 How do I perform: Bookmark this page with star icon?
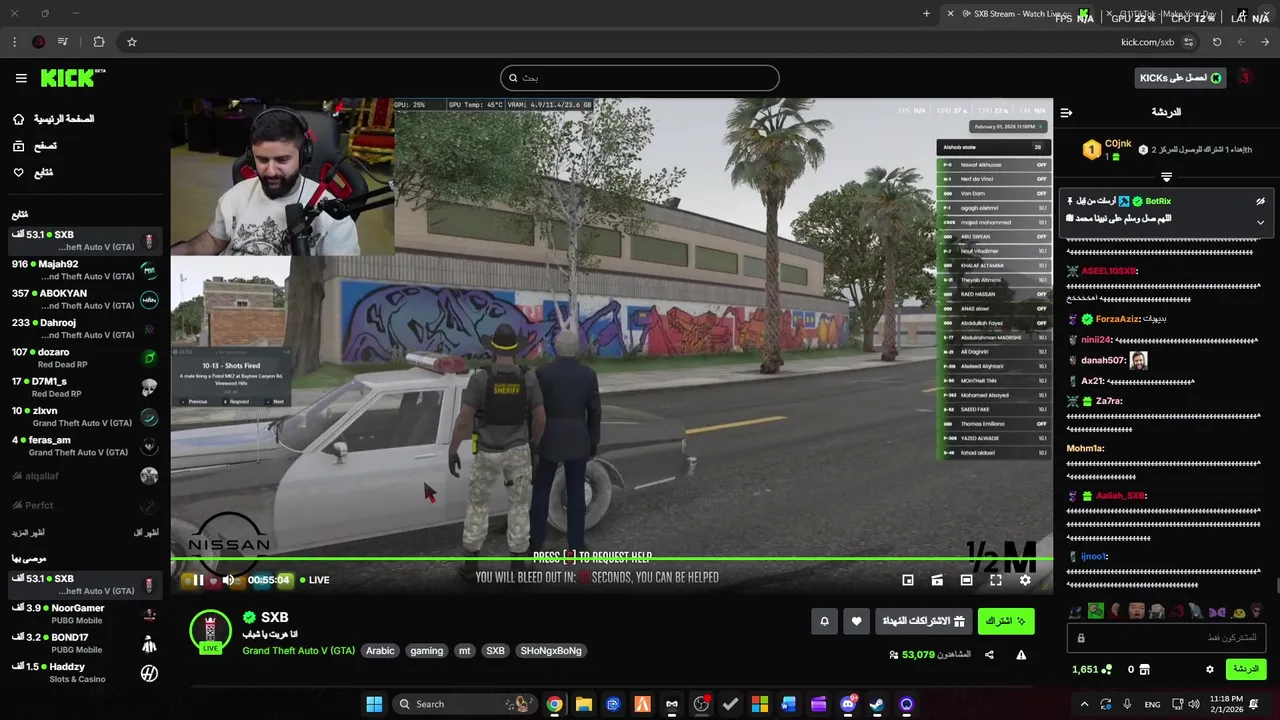(131, 42)
